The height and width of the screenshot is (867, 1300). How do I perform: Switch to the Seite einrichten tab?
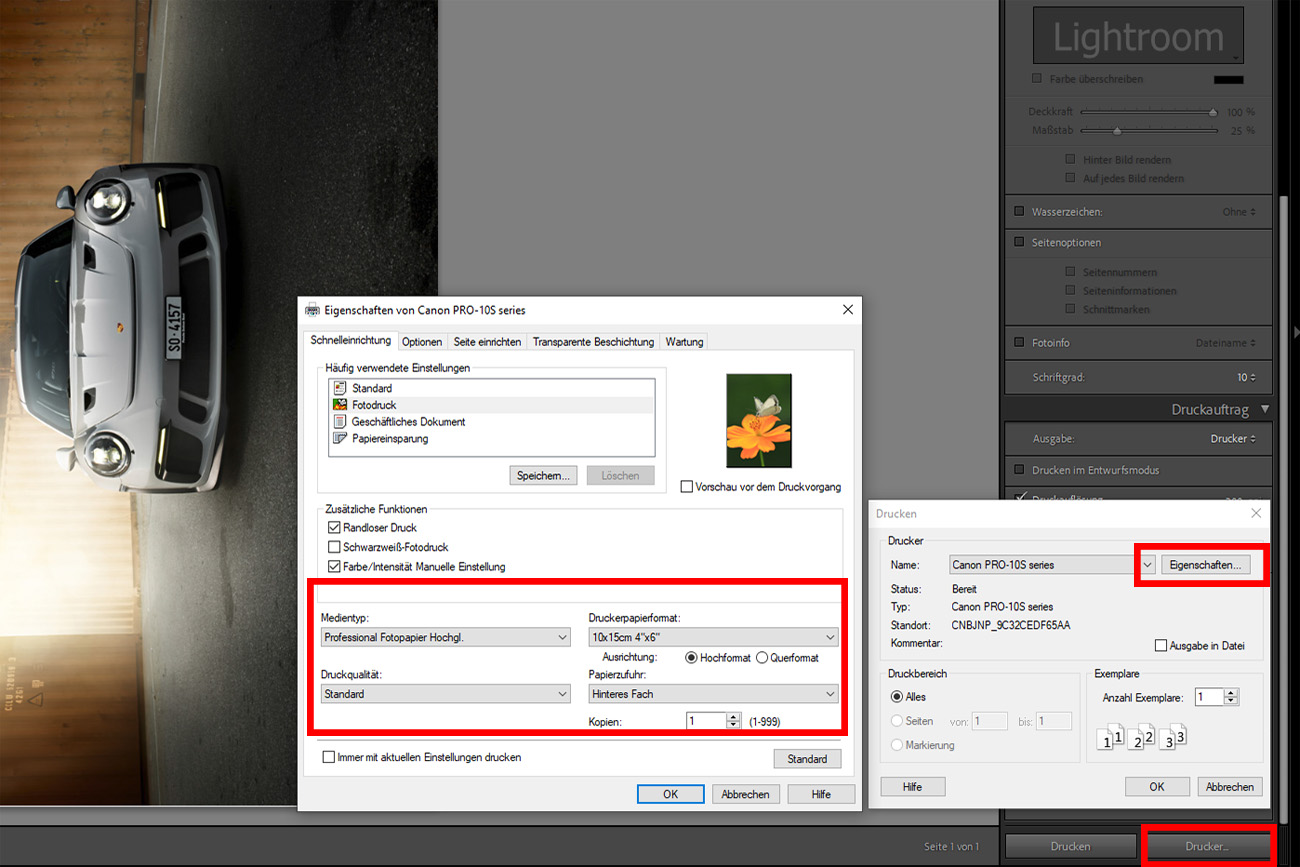pos(487,342)
